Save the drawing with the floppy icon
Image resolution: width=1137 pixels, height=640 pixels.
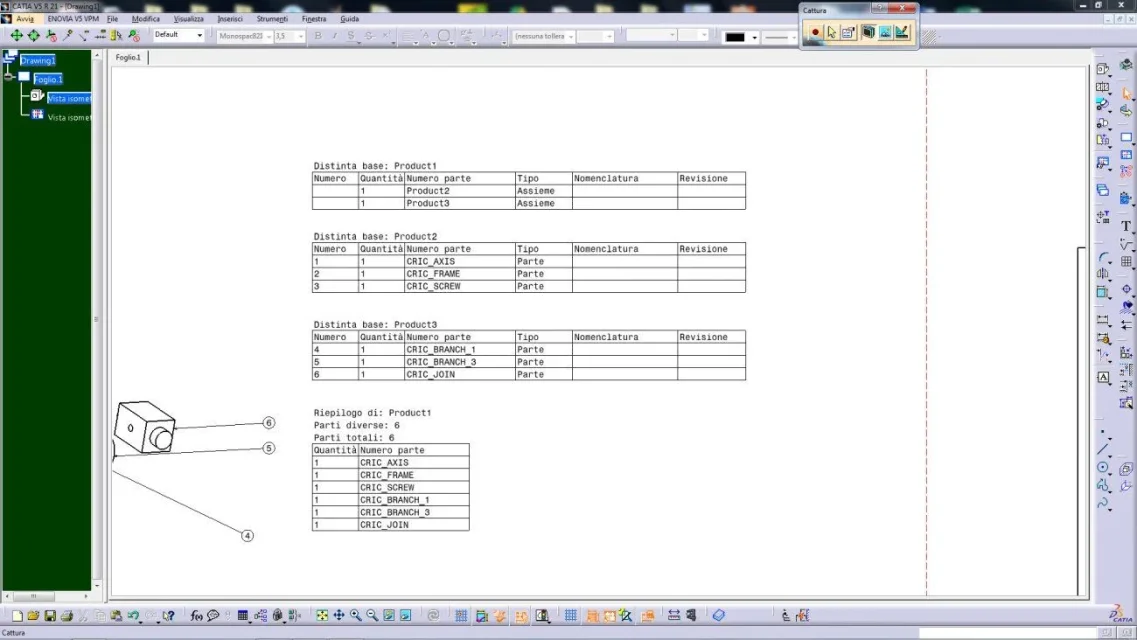(50, 615)
